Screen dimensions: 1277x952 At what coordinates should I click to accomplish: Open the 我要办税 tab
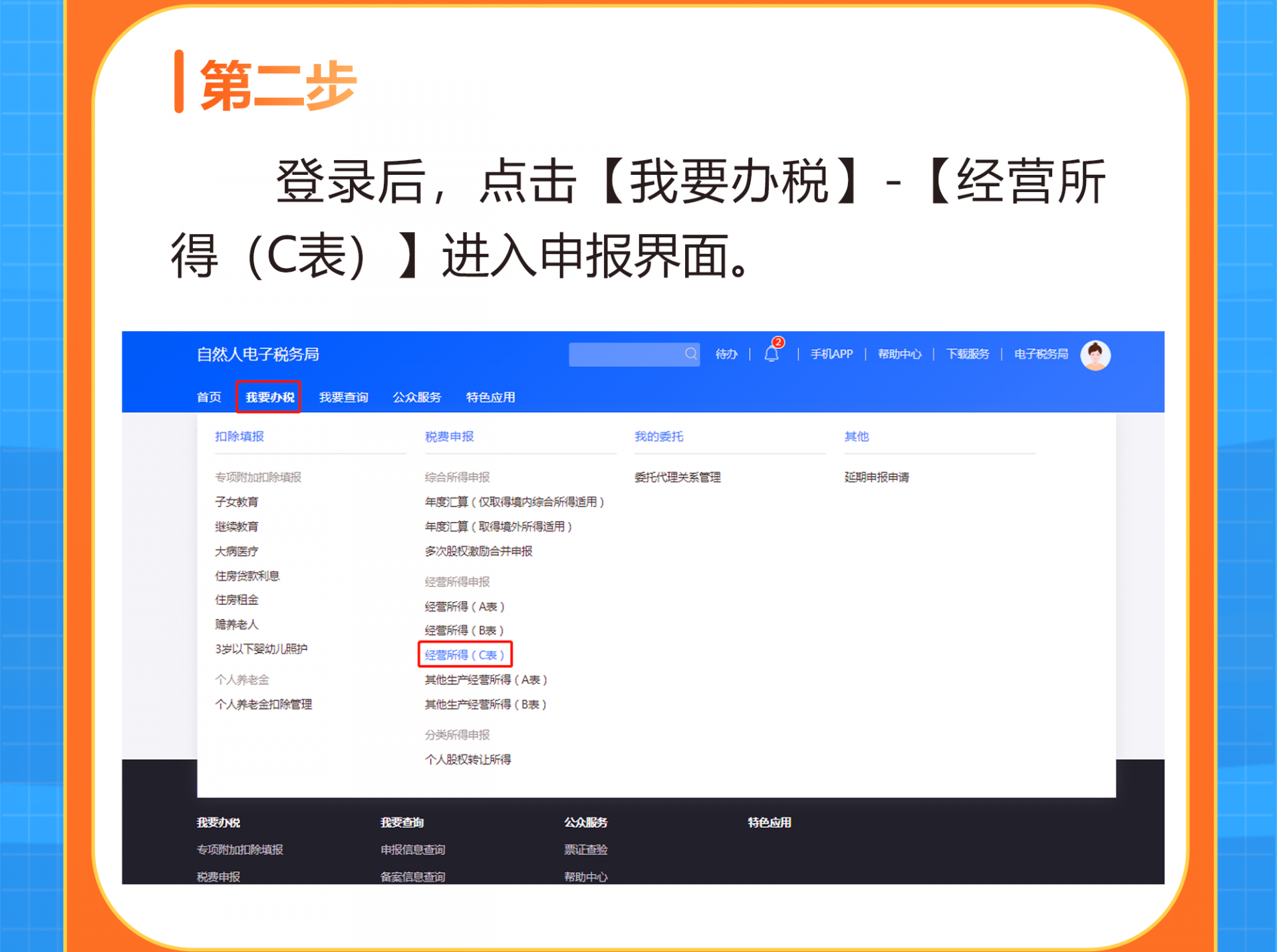[x=269, y=397]
